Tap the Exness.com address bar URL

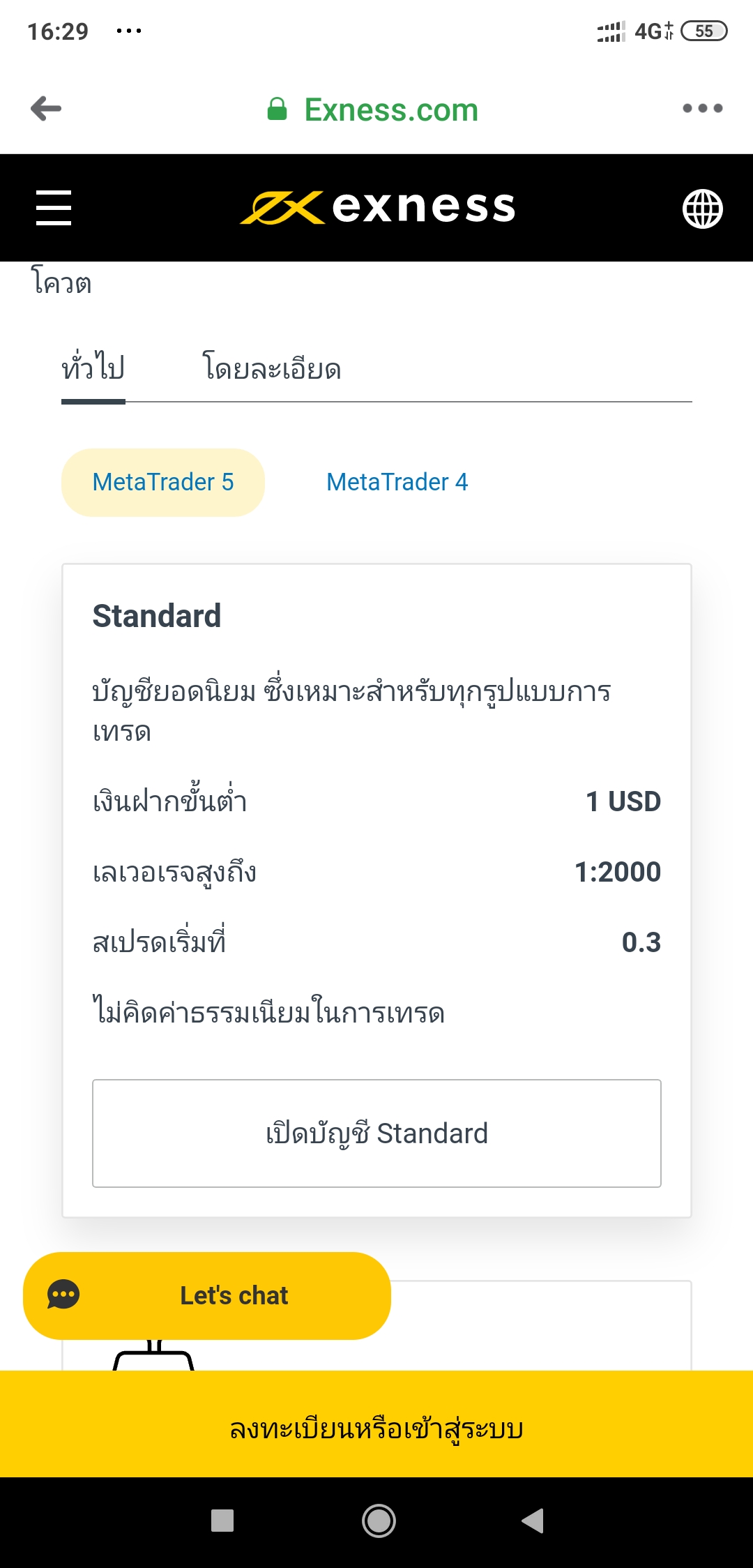coord(391,110)
